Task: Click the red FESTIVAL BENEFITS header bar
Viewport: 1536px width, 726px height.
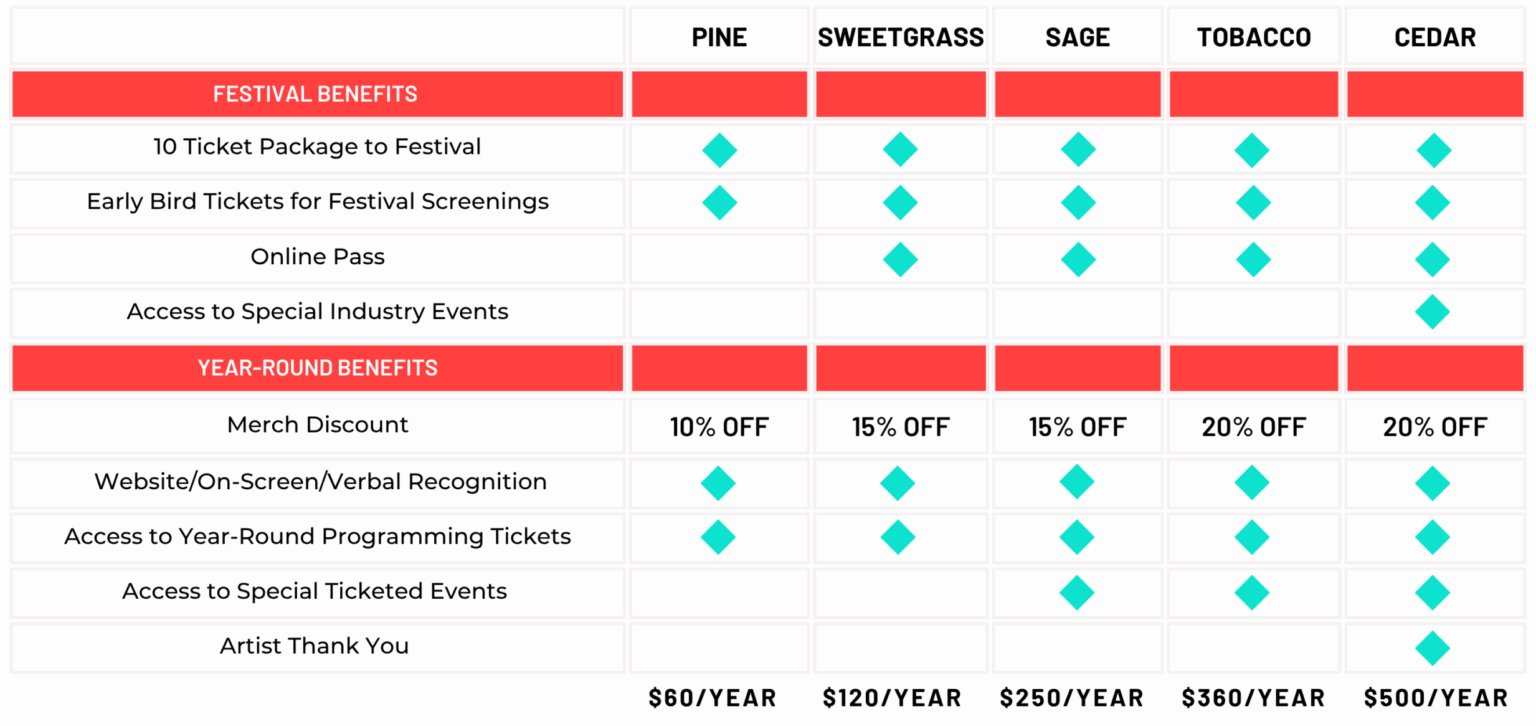Action: tap(316, 95)
